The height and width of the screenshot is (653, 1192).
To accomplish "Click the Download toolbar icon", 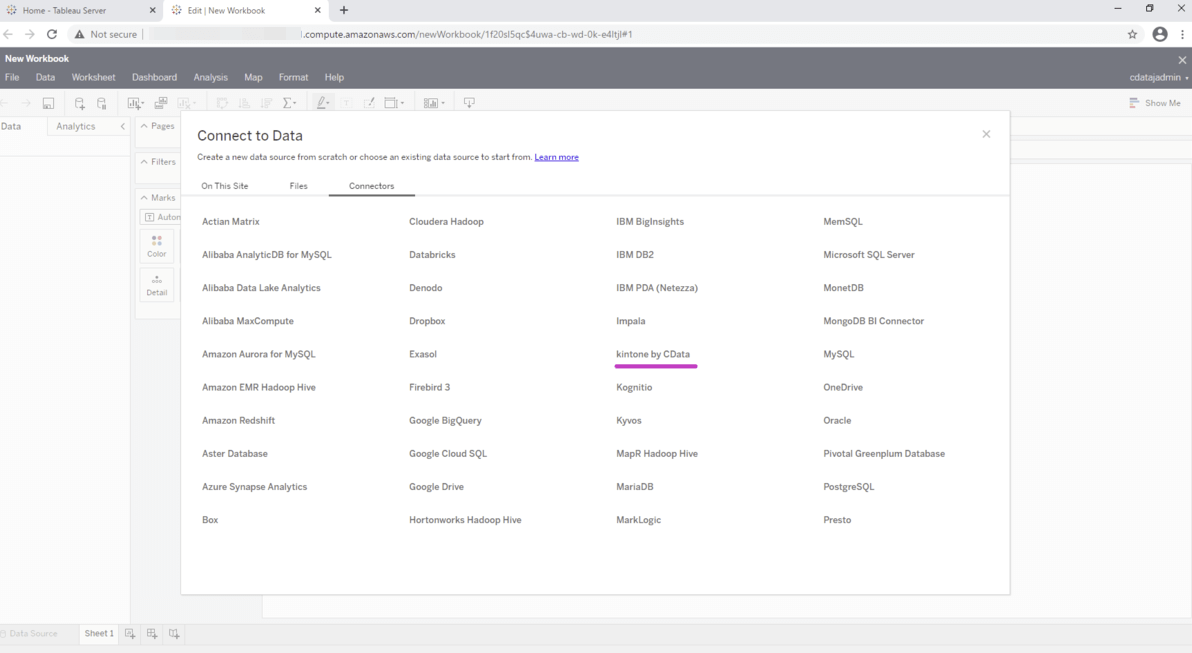I will pos(469,103).
